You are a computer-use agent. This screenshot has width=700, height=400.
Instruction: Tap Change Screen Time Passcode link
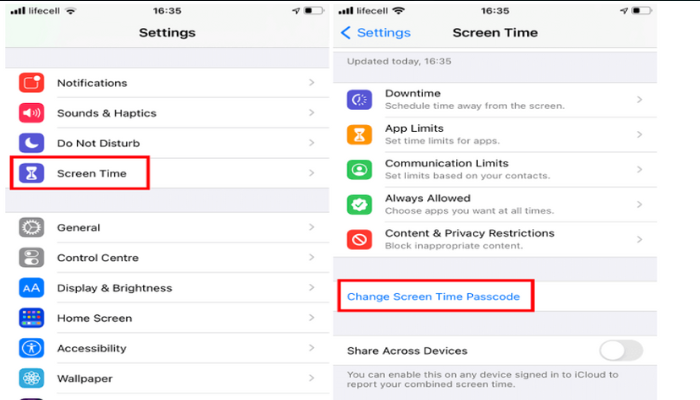pos(433,296)
